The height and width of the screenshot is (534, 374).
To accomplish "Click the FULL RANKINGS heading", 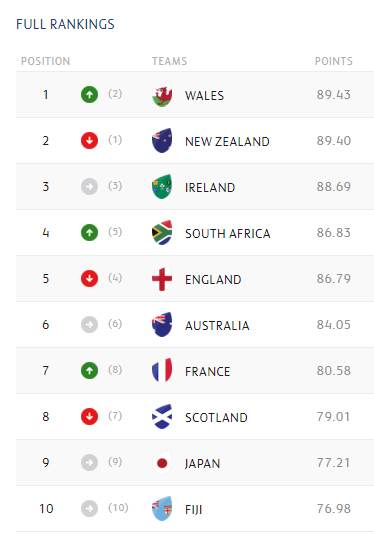I will tap(65, 24).
